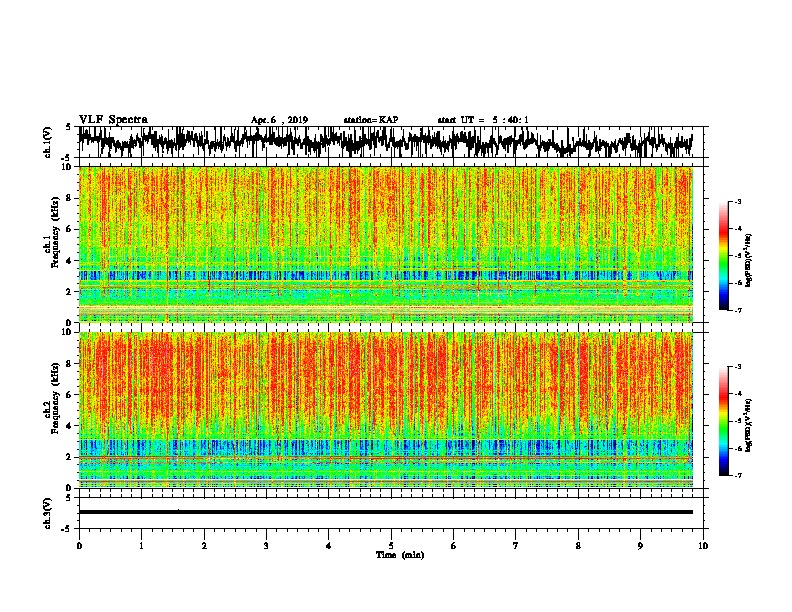Click the time-axis tick label "10" under ch.3
This screenshot has height=612, width=792.
703,546
